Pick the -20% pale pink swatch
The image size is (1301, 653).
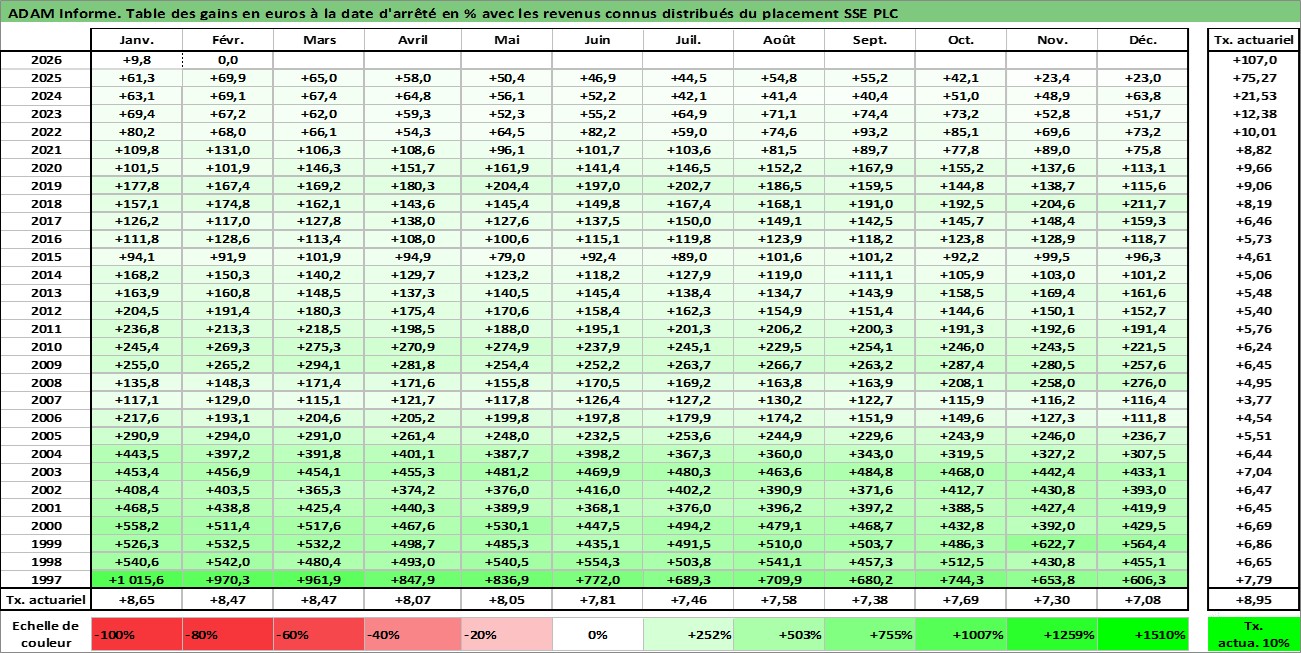(506, 634)
